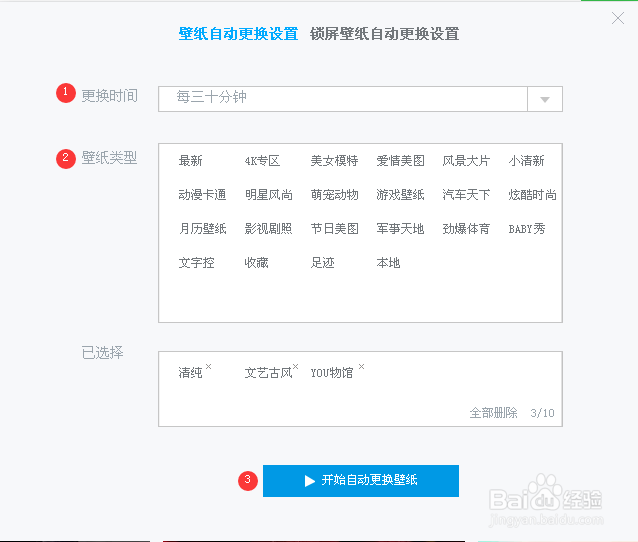This screenshot has height=542, width=638.
Task: Choose the 游戏壁纸 category
Action: (x=400, y=195)
